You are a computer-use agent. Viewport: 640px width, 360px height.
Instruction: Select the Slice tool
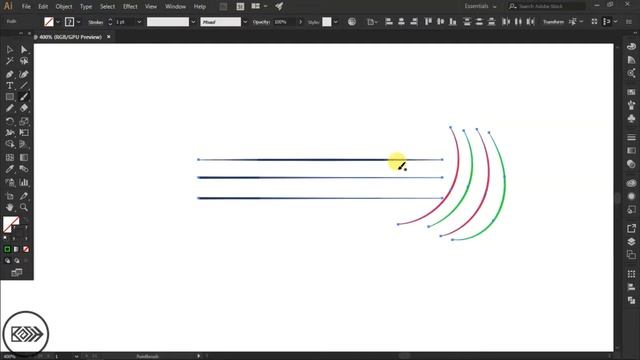point(24,196)
